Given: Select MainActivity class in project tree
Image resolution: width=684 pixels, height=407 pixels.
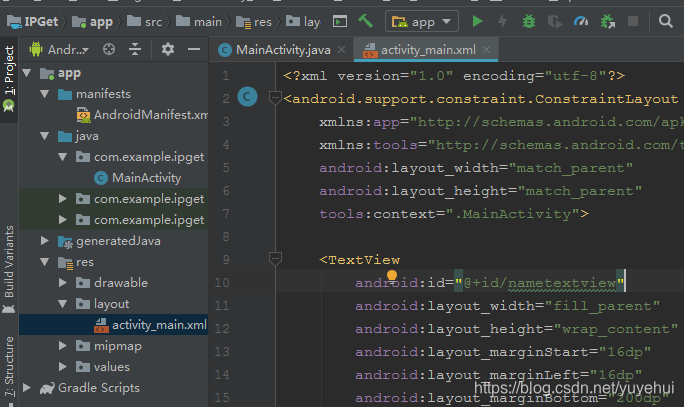Looking at the screenshot, I should [x=137, y=178].
